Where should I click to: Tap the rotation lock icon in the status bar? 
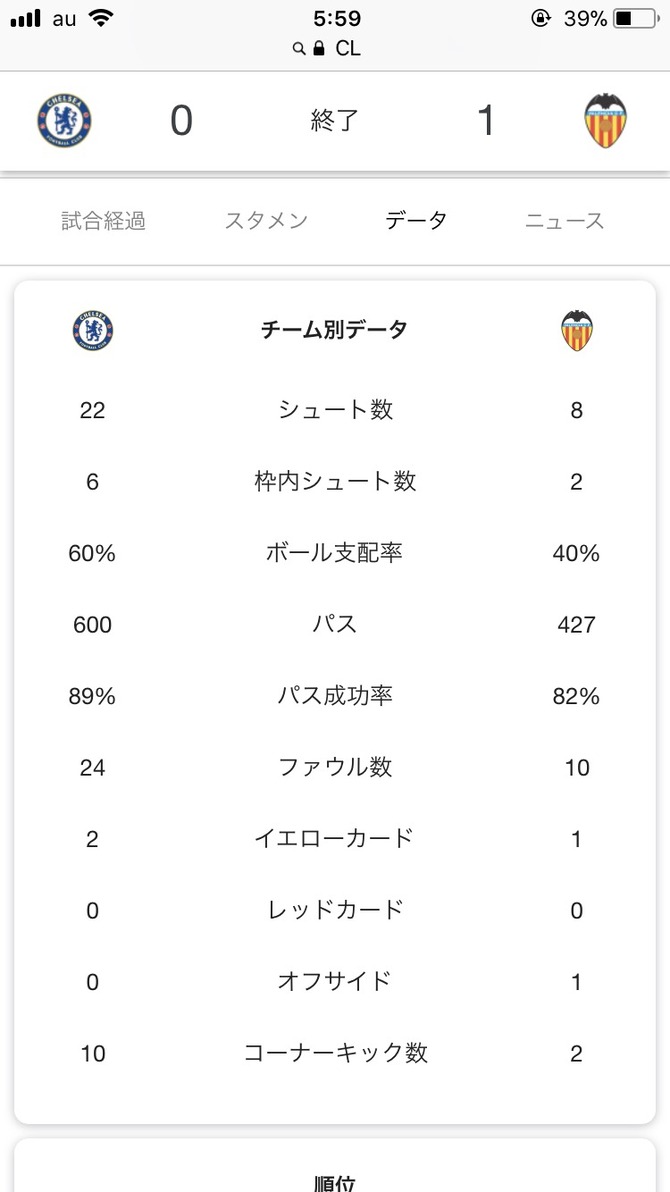[541, 18]
